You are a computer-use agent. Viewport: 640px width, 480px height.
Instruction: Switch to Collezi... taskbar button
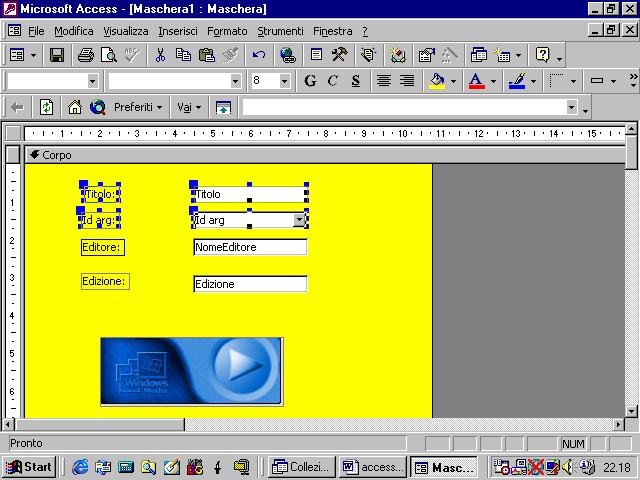click(302, 467)
